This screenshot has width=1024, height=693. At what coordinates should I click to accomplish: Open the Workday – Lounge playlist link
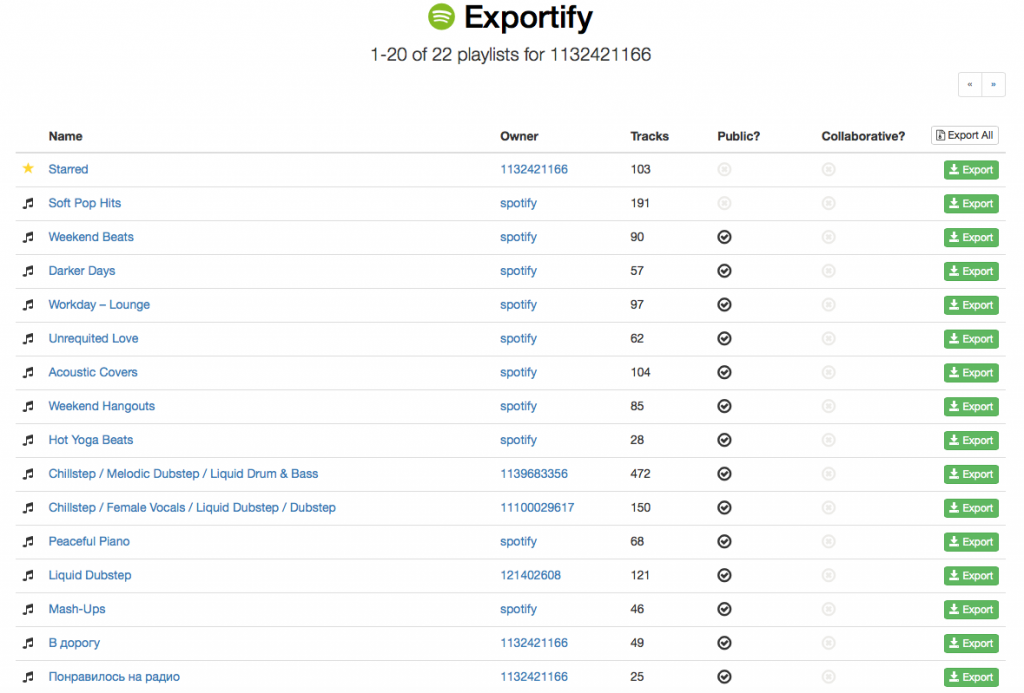click(99, 305)
